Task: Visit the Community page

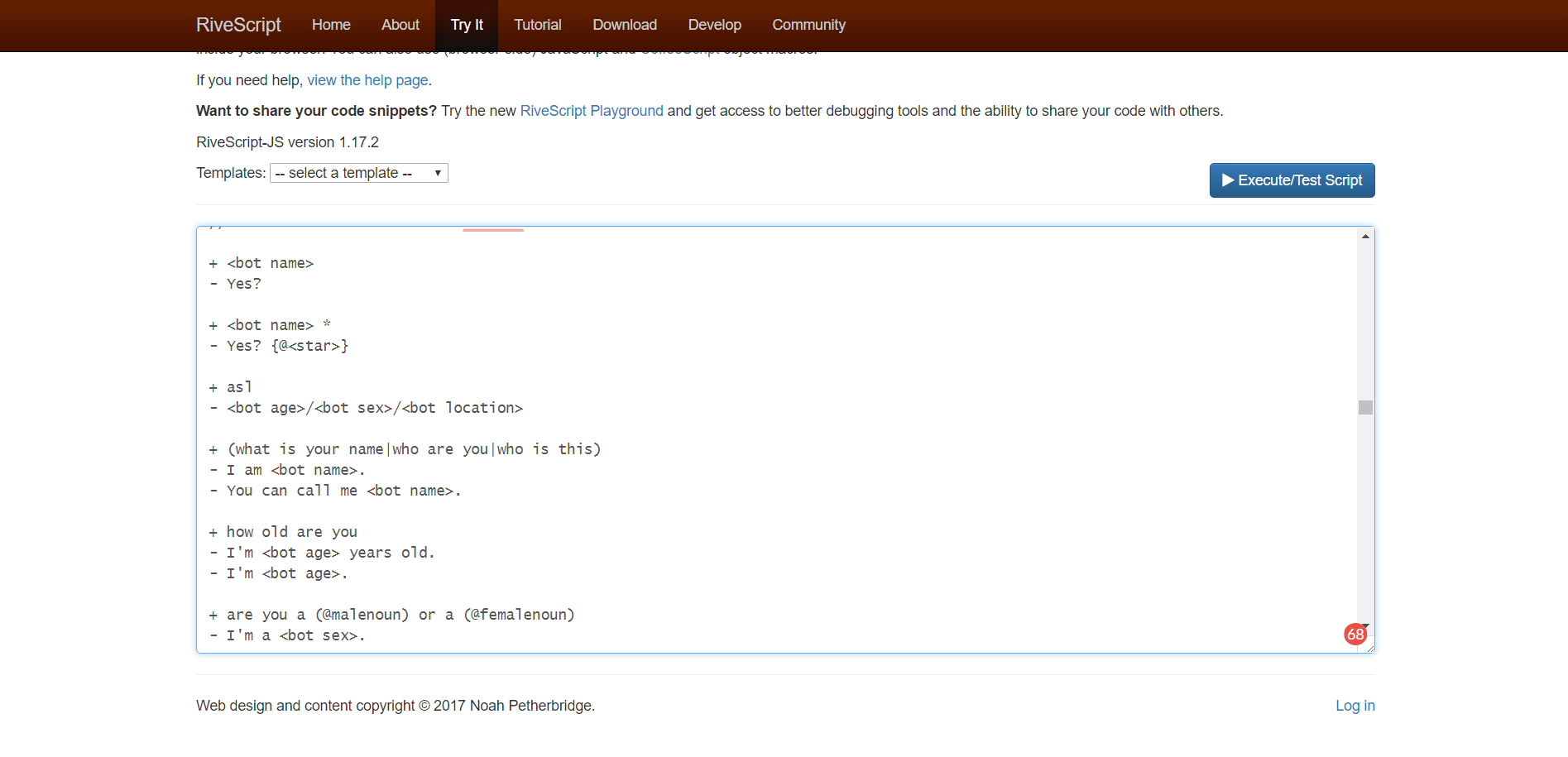Action: pyautogui.click(x=808, y=24)
